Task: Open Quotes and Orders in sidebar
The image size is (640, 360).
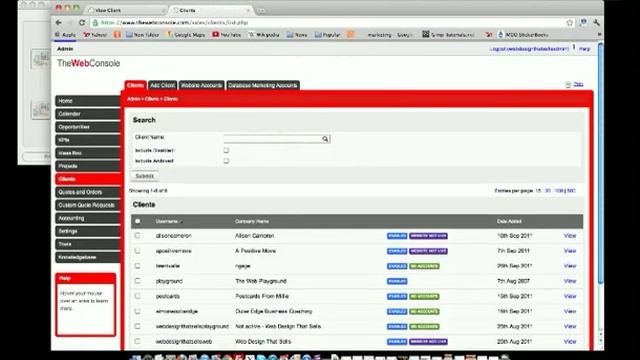Action: (88, 192)
